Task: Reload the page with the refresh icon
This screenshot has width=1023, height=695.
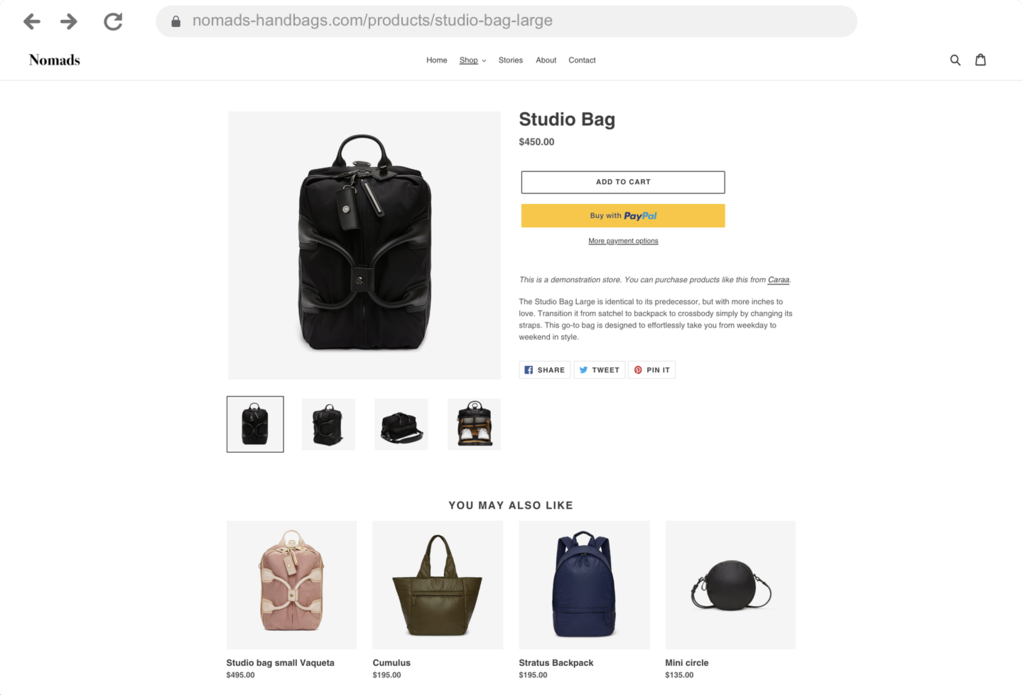Action: coord(113,22)
